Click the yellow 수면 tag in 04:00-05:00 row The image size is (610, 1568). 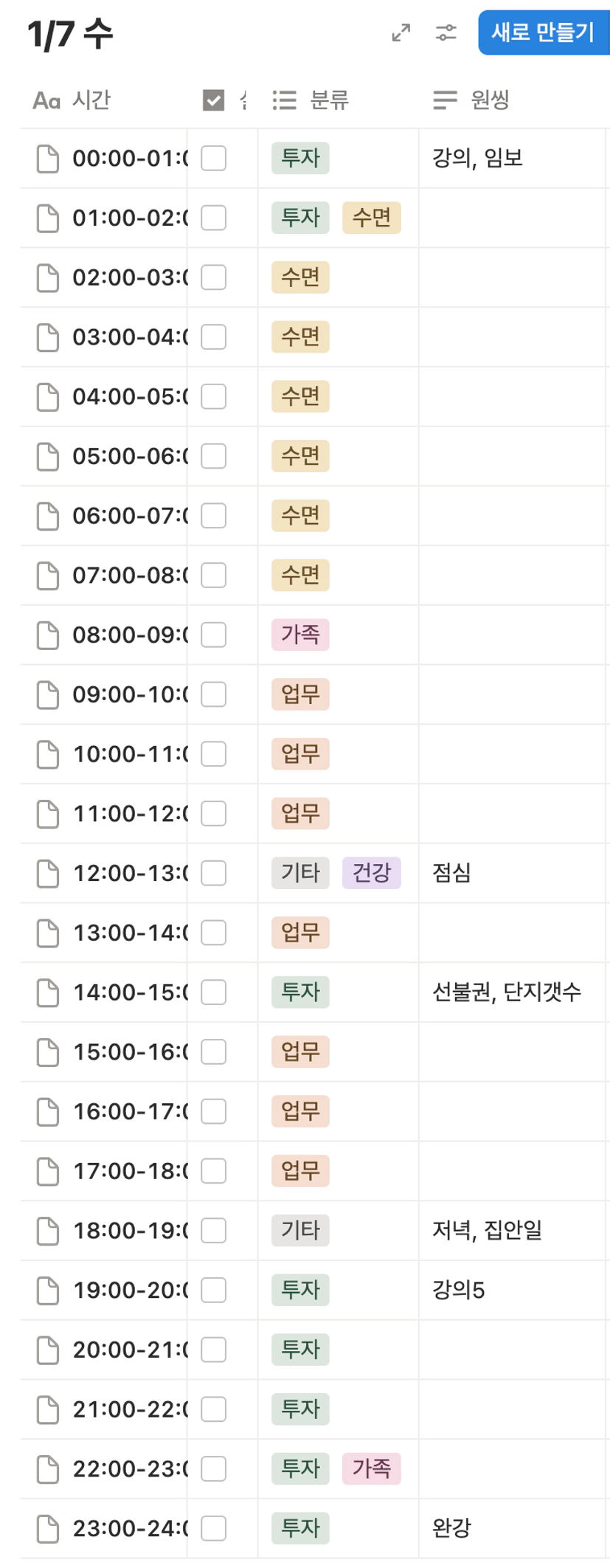[300, 396]
